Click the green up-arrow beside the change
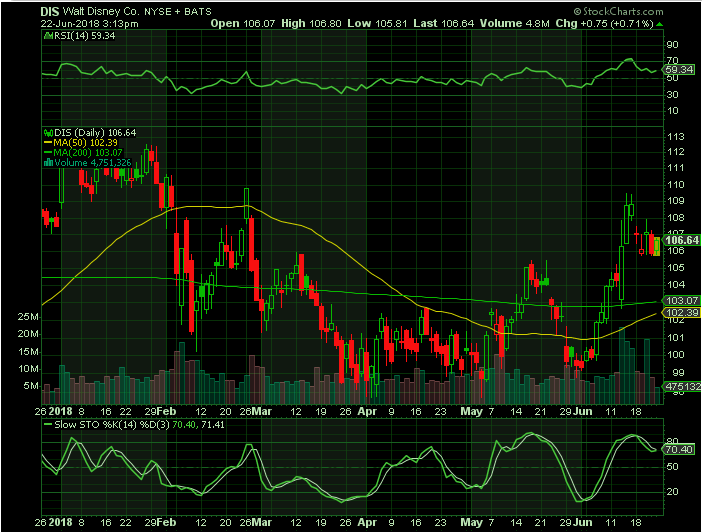702x532 pixels. pyautogui.click(x=659, y=24)
